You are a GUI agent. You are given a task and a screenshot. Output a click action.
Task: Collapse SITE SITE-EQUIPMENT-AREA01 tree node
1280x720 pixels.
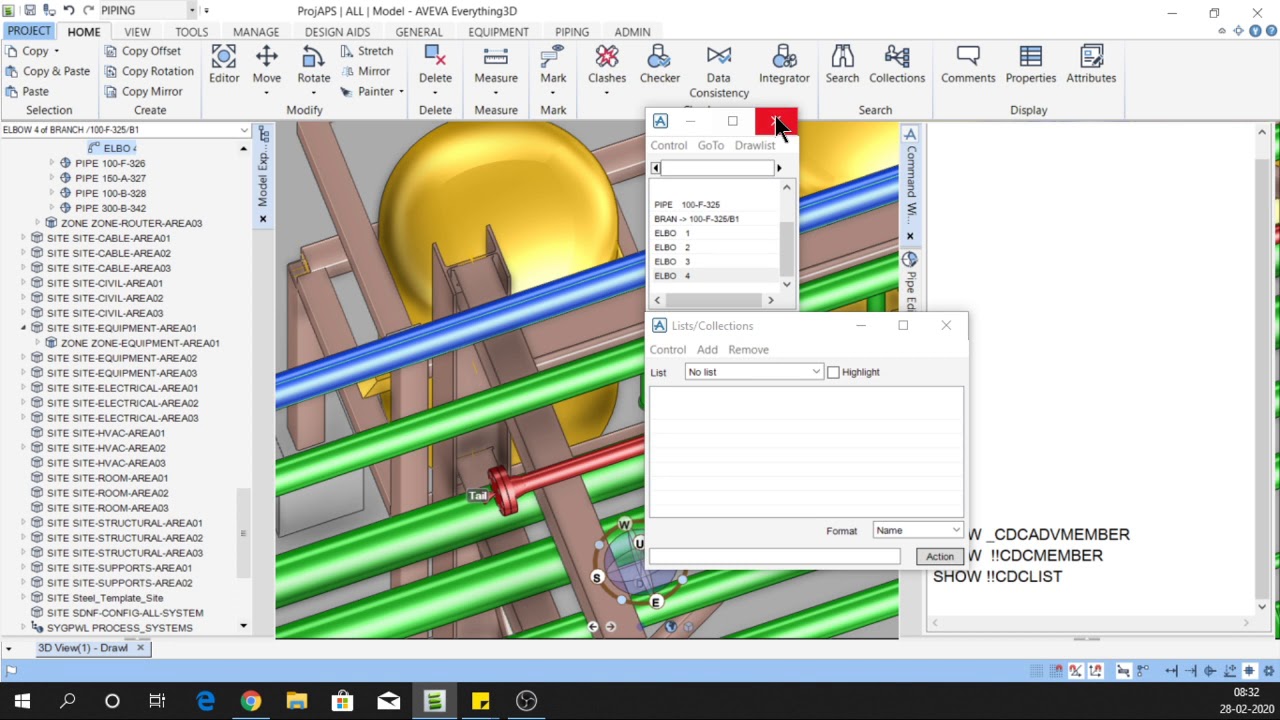pos(23,328)
